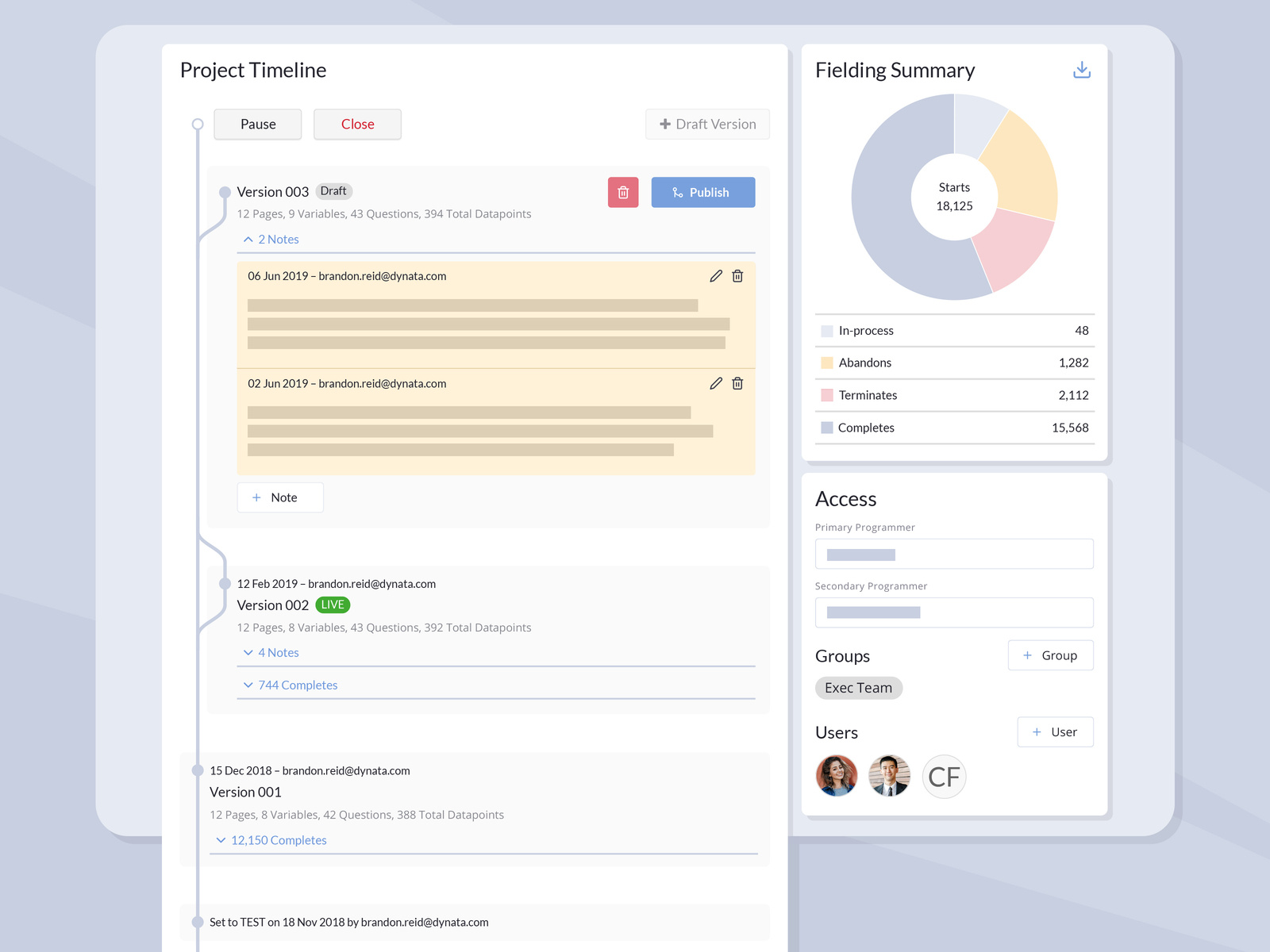
Task: Add a user using the plus User icon
Action: [x=1055, y=731]
